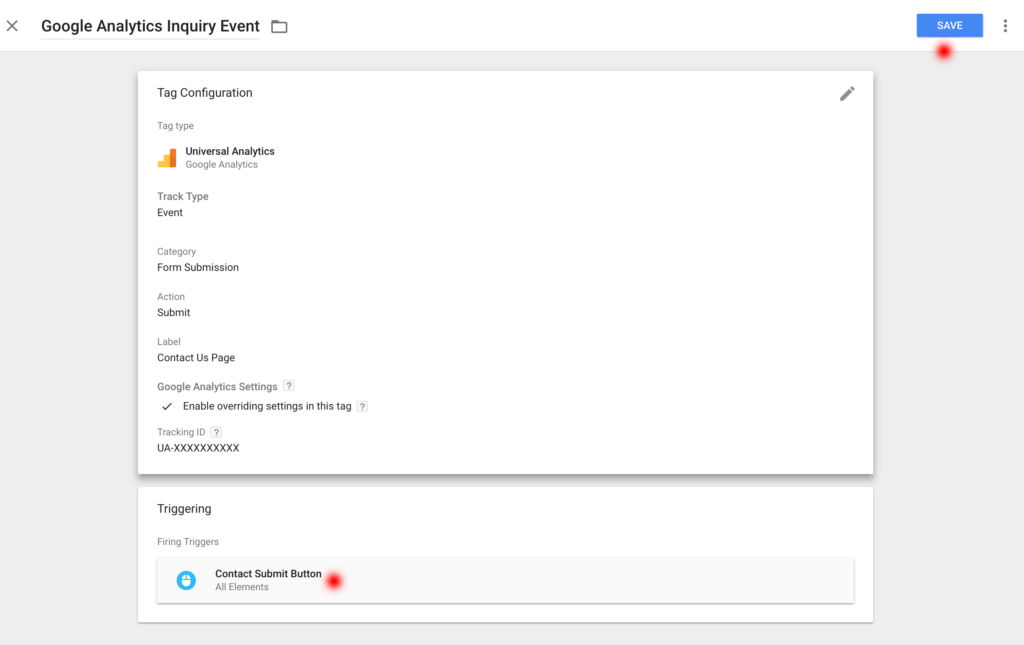The width and height of the screenshot is (1024, 645).
Task: Open the folder icon beside the tag name
Action: pyautogui.click(x=279, y=27)
